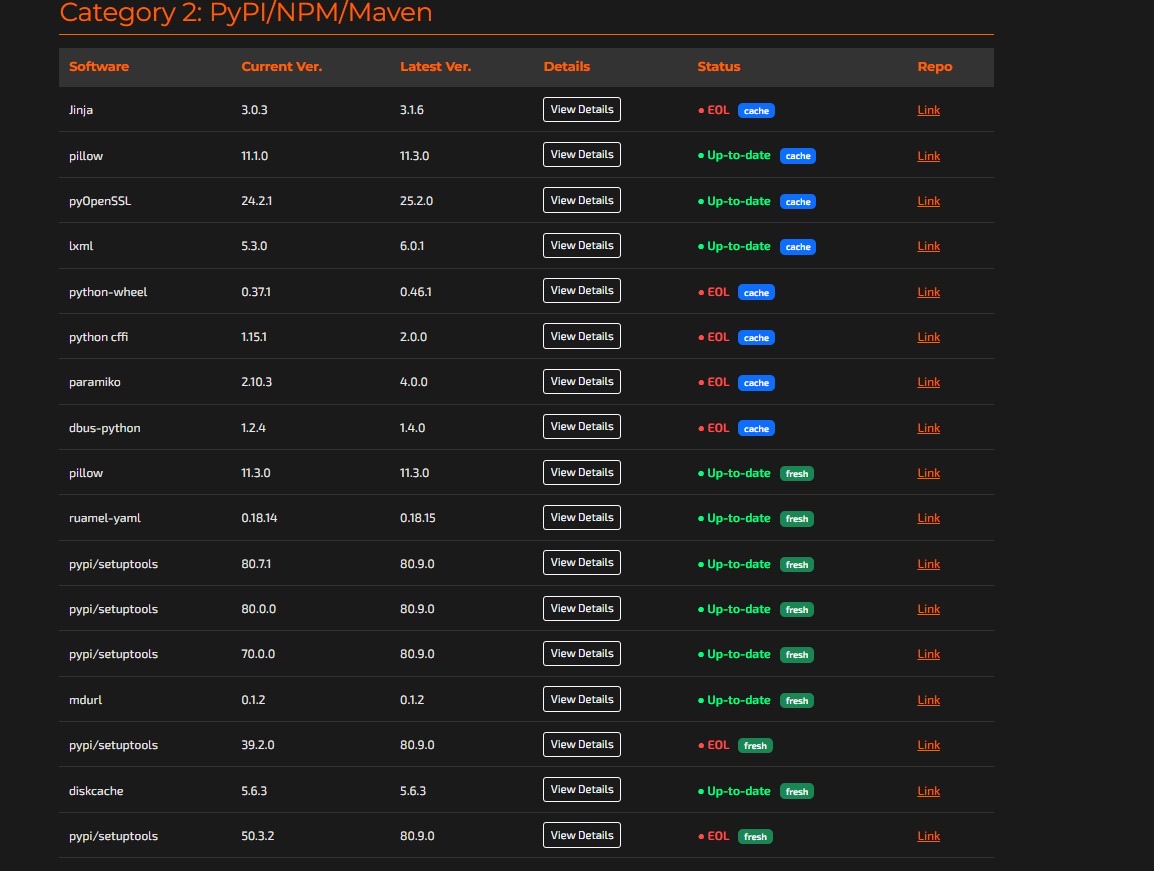Open the lxml repo Link

pos(928,246)
